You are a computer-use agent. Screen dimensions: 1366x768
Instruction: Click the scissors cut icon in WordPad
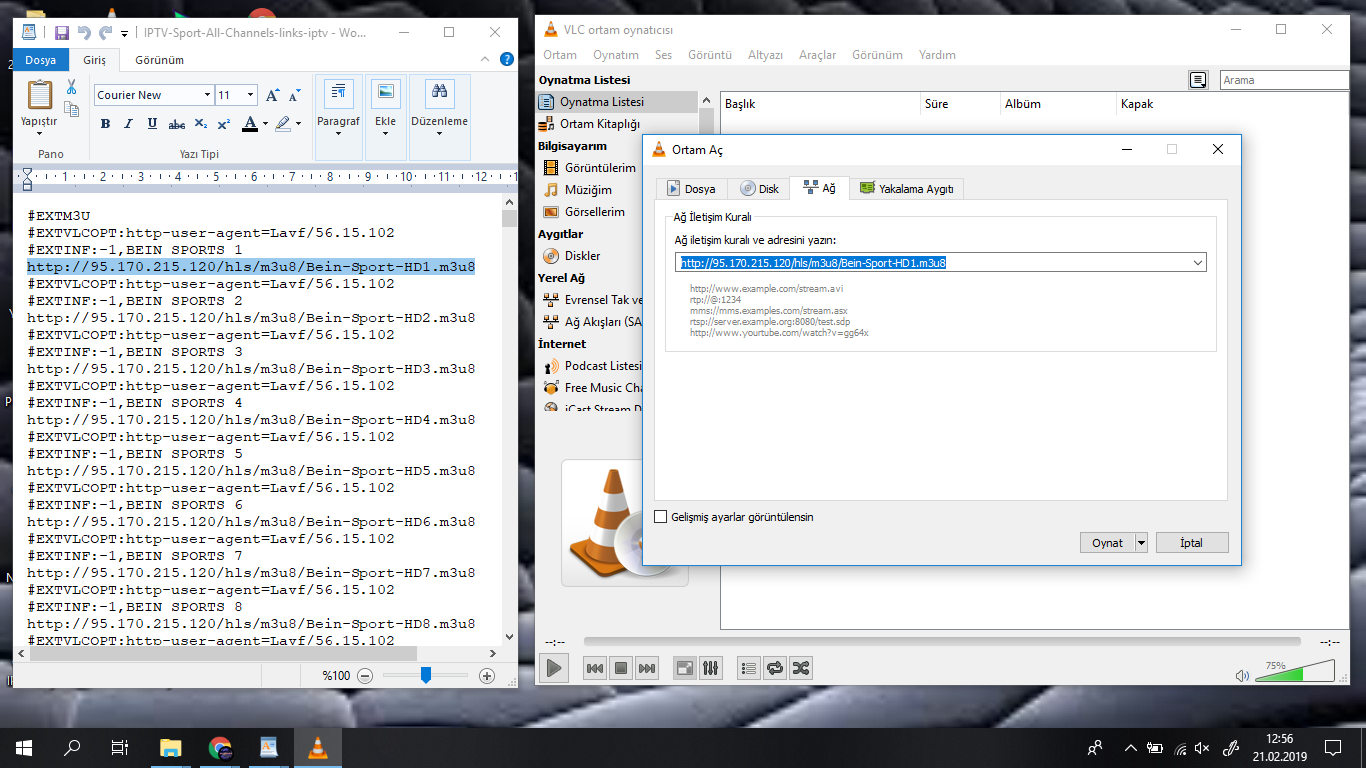pyautogui.click(x=72, y=87)
